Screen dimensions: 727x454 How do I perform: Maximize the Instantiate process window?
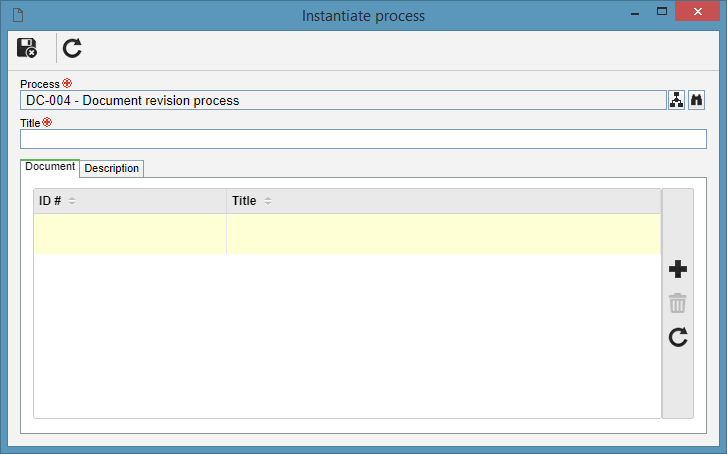[662, 12]
